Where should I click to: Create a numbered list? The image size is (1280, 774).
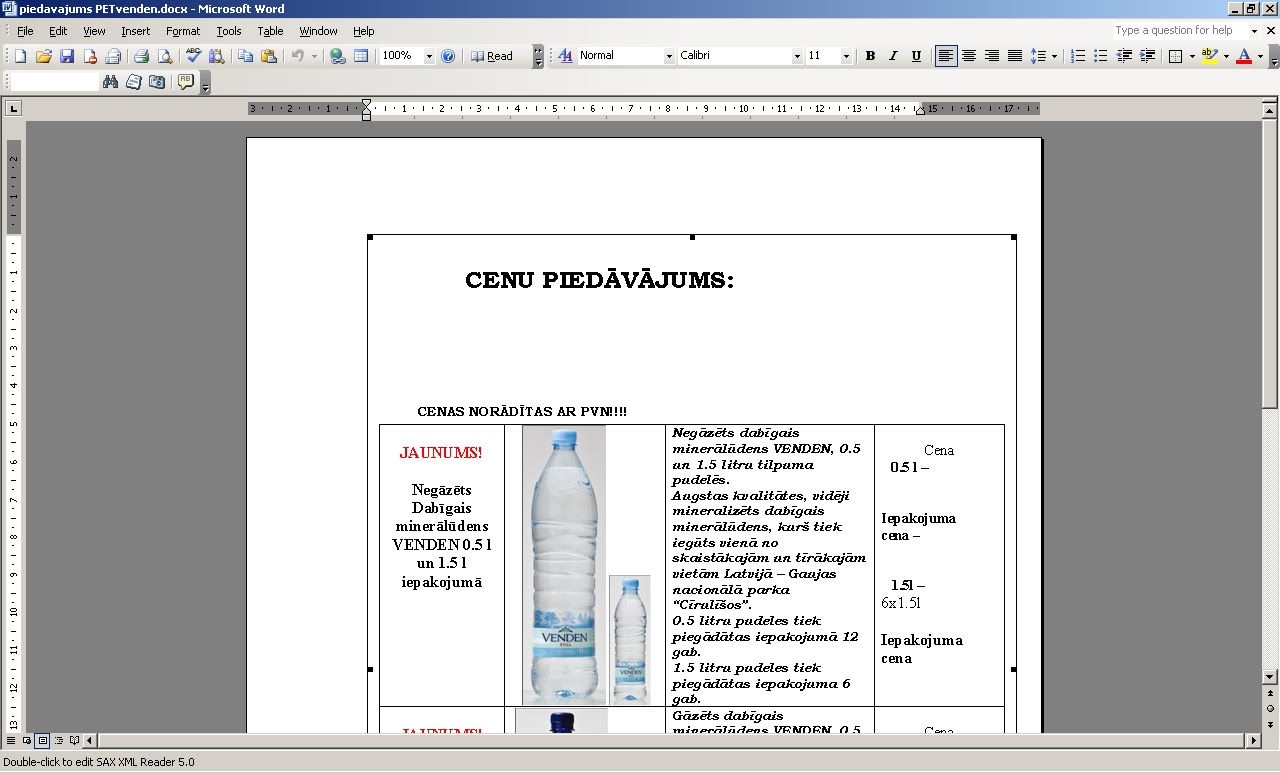tap(1077, 56)
